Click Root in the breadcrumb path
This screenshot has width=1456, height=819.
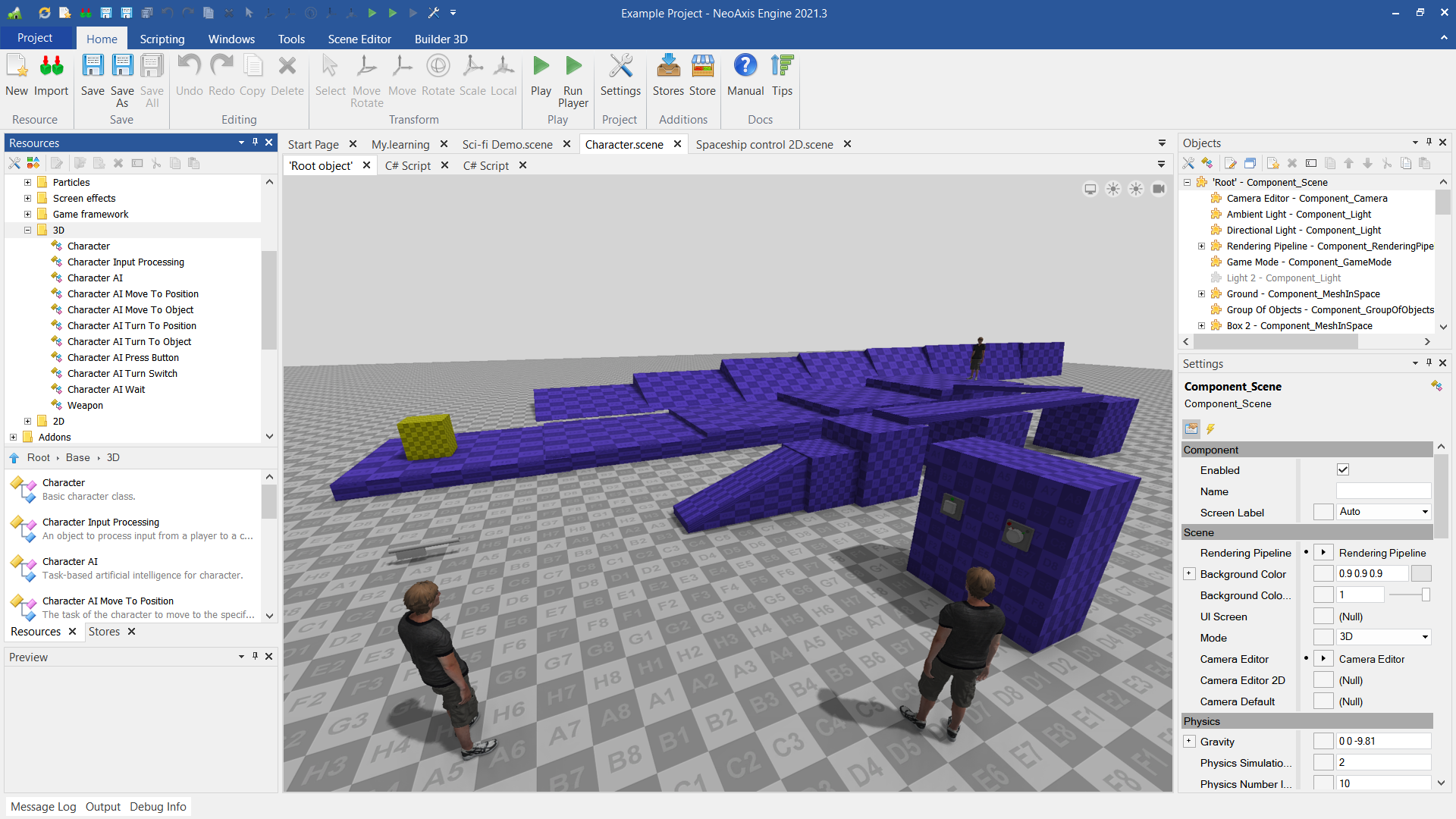[39, 457]
